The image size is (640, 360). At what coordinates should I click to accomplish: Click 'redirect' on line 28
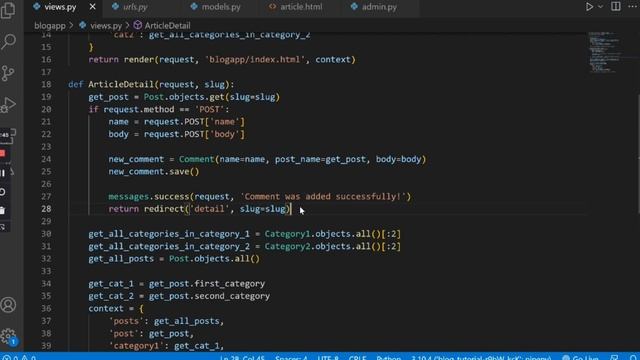click(164, 209)
